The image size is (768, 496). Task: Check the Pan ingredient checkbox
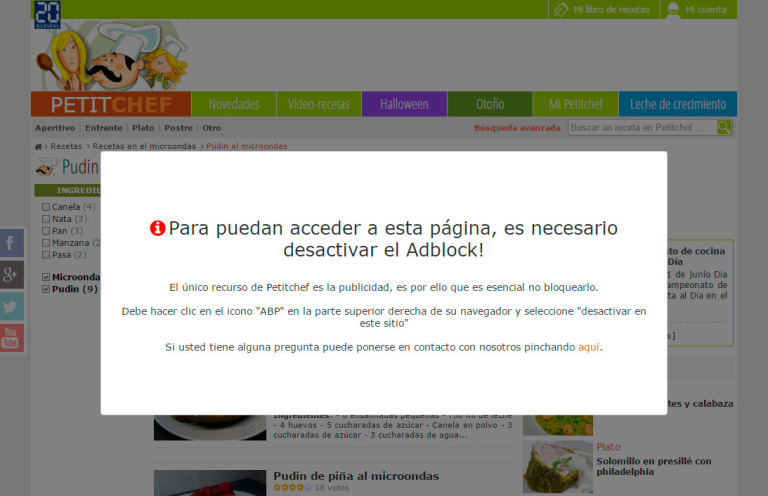[x=46, y=231]
